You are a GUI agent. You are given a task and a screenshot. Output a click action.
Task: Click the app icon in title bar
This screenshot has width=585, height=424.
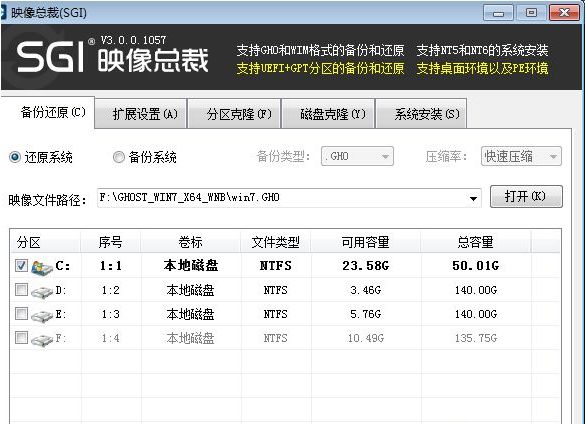[3, 12]
